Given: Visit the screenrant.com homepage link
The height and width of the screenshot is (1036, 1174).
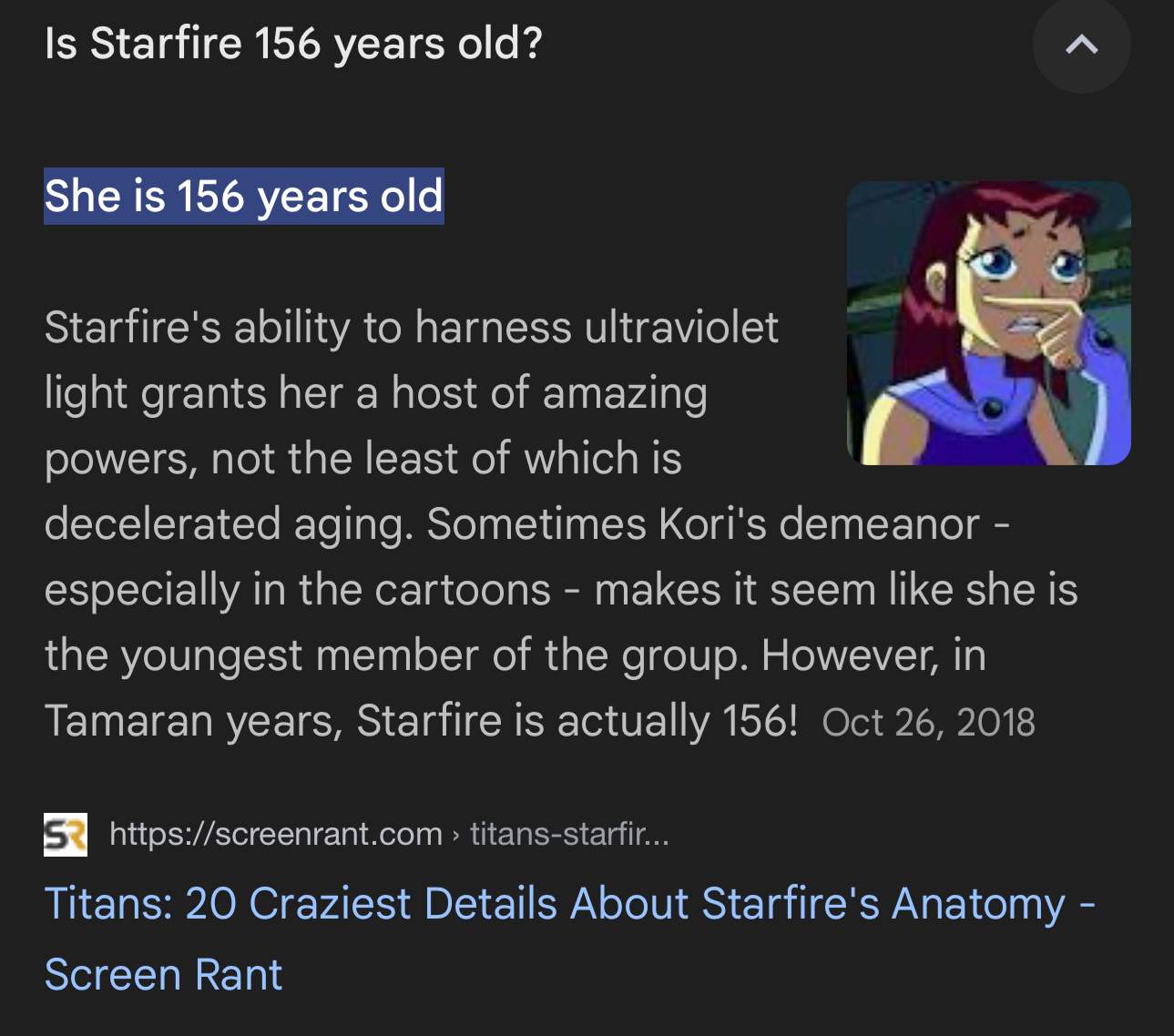Looking at the screenshot, I should [x=274, y=834].
